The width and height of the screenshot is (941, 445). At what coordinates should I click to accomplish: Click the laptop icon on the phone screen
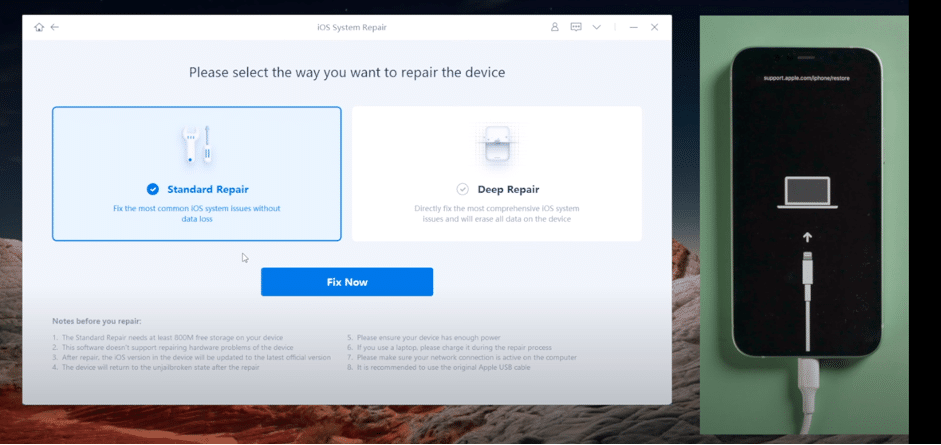coord(807,193)
